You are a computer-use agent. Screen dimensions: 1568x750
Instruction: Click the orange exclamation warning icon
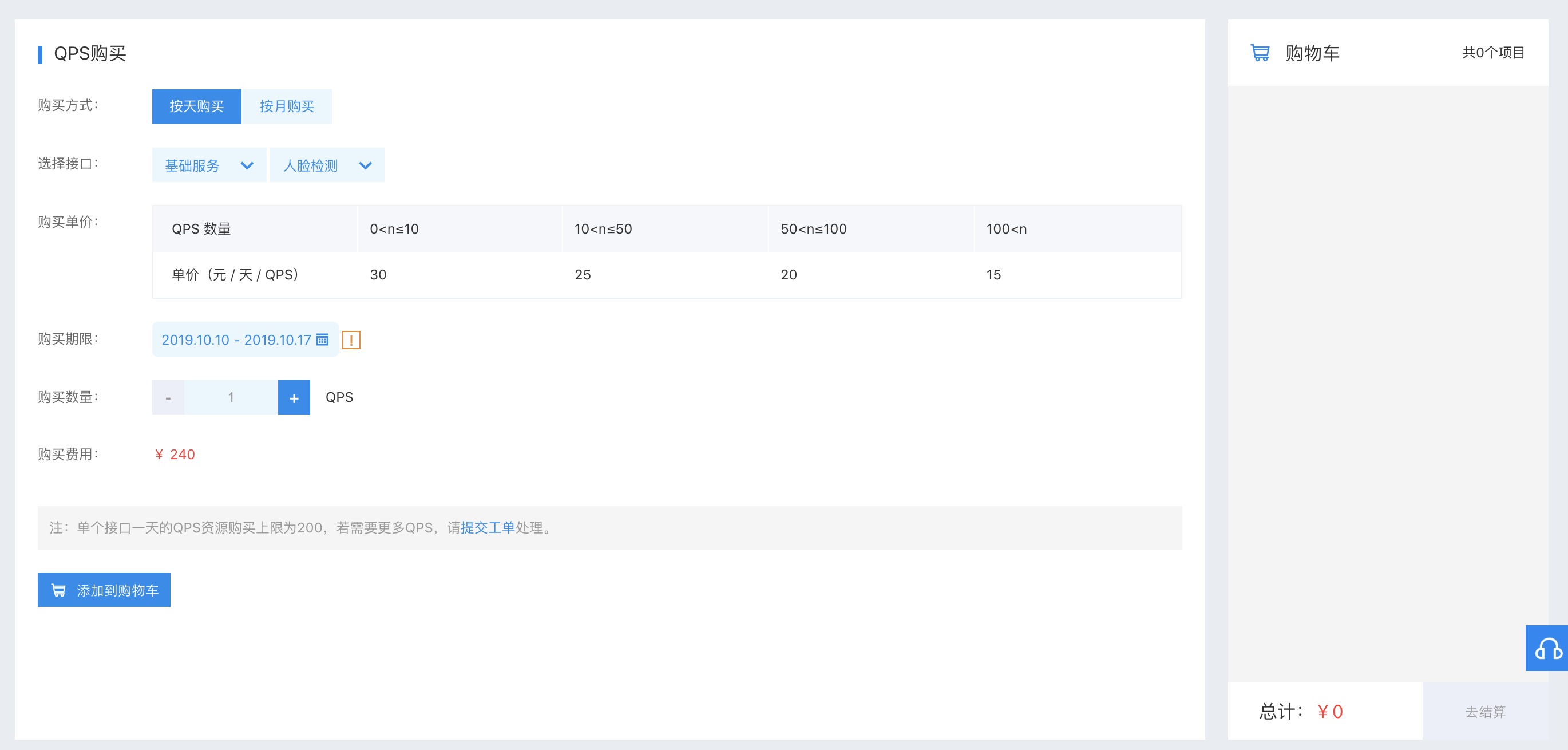click(351, 340)
